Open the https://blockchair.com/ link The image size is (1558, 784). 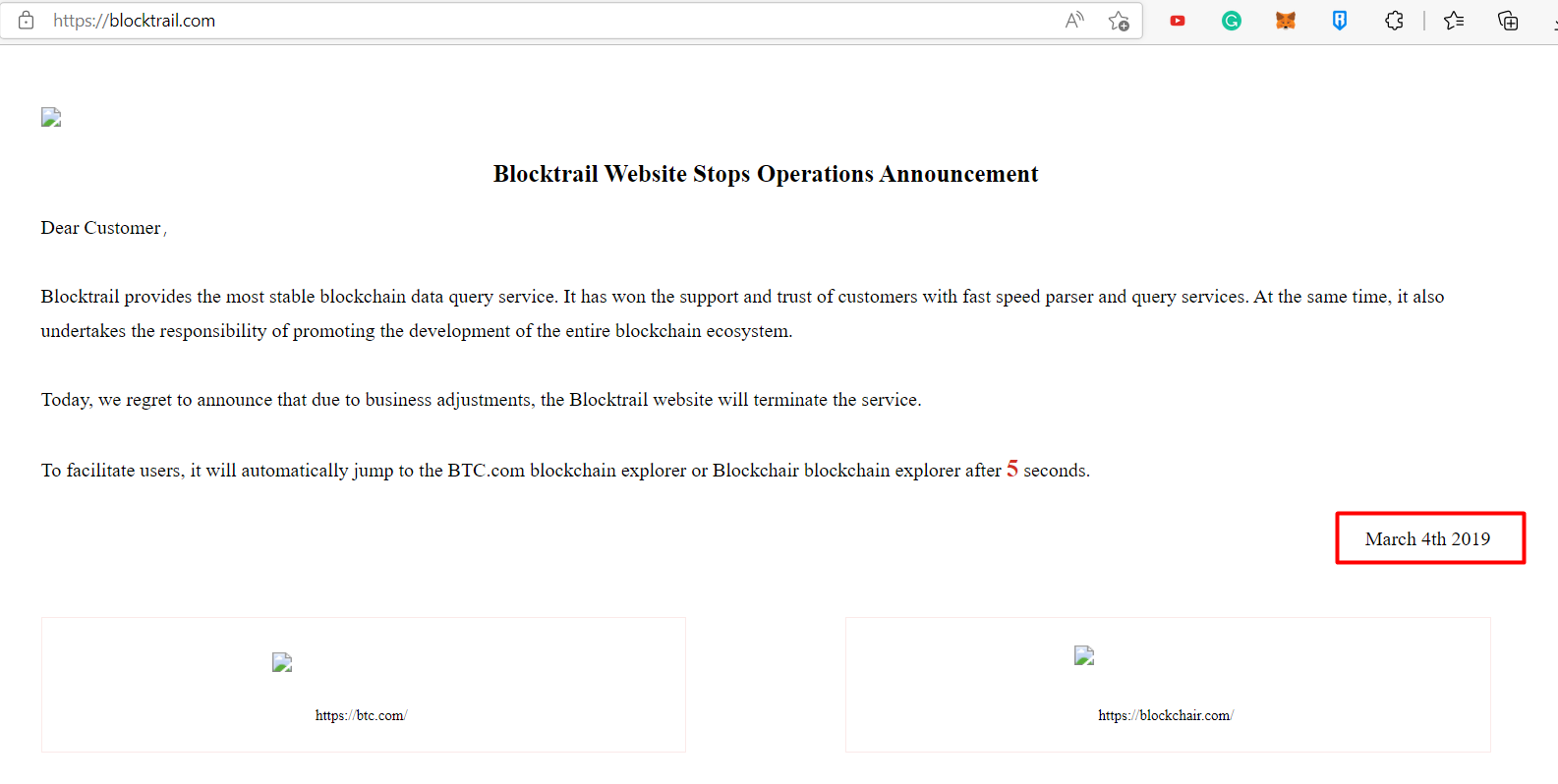pos(1166,715)
